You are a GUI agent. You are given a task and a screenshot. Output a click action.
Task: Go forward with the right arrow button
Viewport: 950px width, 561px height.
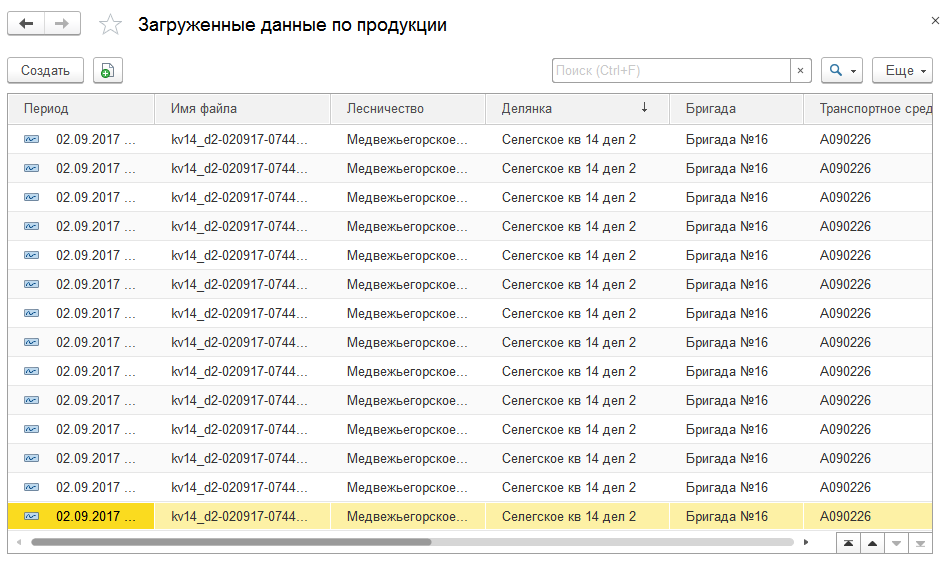click(x=62, y=24)
